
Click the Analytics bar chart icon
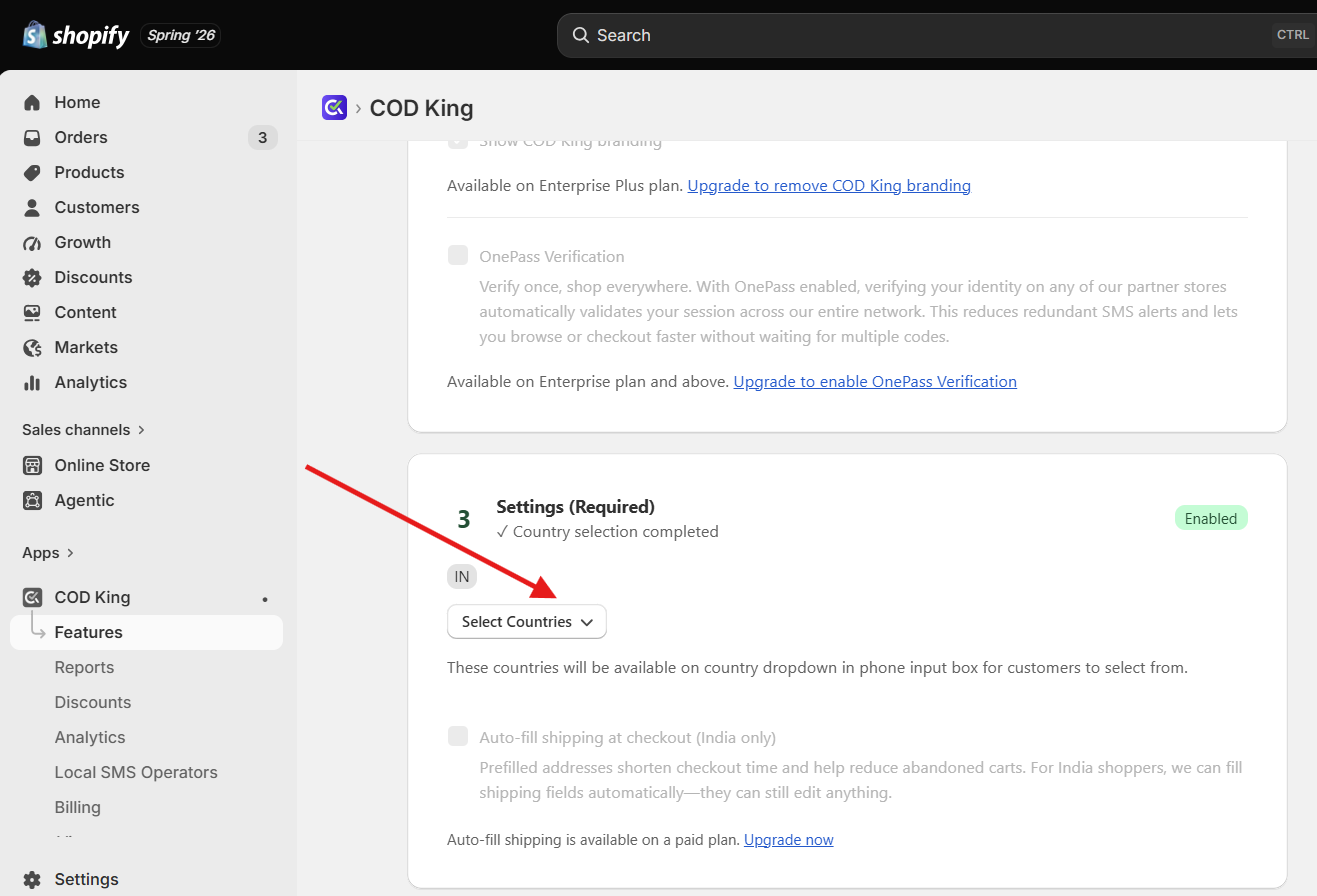pyautogui.click(x=32, y=382)
